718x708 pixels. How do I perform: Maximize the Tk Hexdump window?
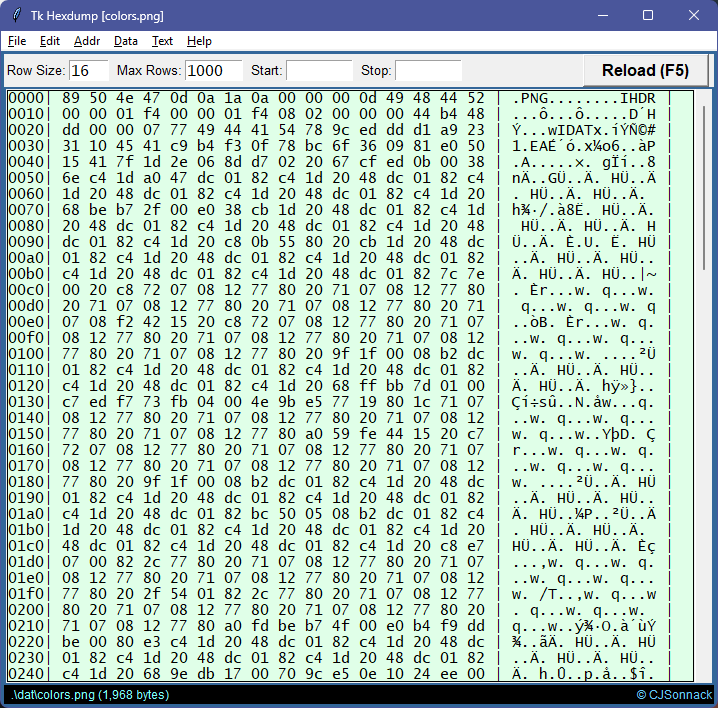pyautogui.click(x=648, y=16)
